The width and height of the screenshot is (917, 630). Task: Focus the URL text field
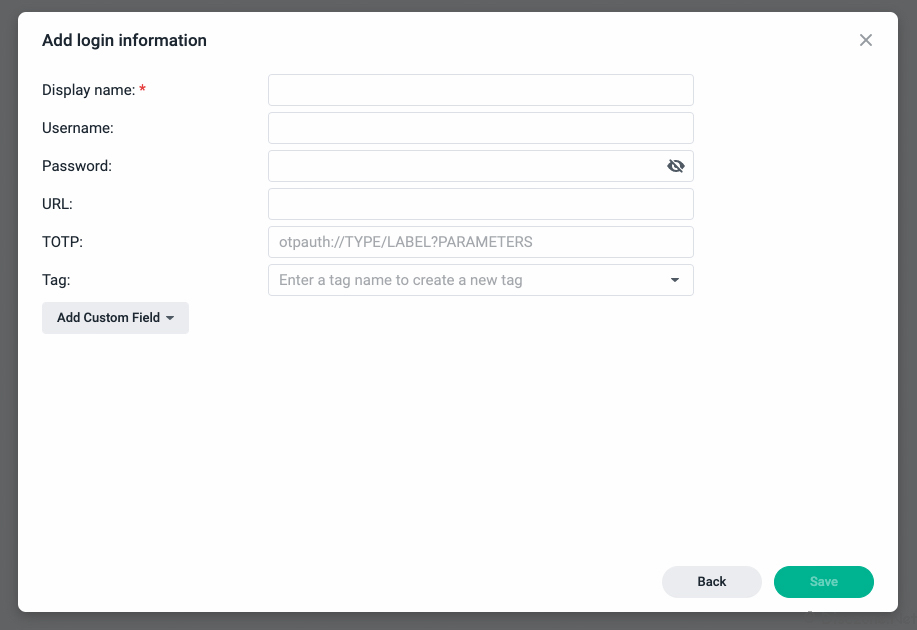[x=481, y=204]
